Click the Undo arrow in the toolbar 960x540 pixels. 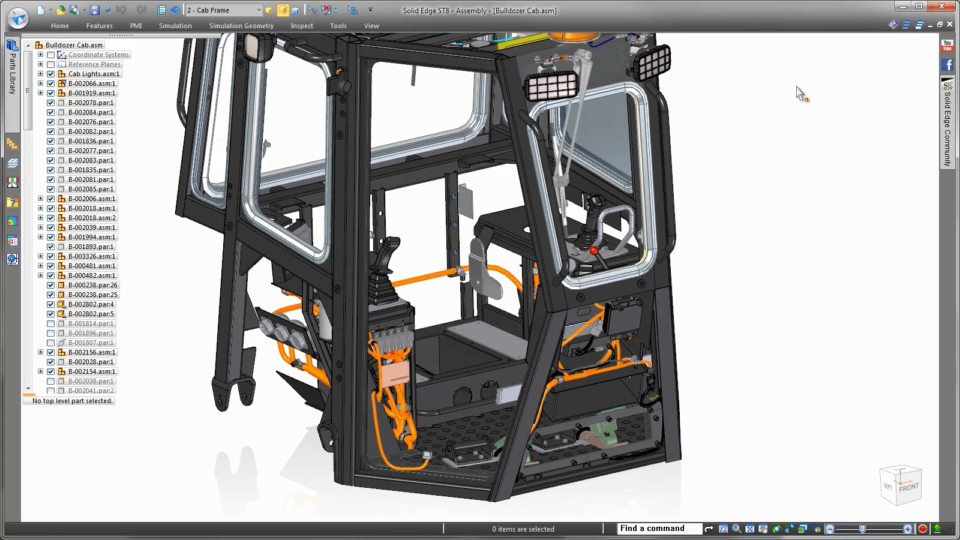pos(121,10)
